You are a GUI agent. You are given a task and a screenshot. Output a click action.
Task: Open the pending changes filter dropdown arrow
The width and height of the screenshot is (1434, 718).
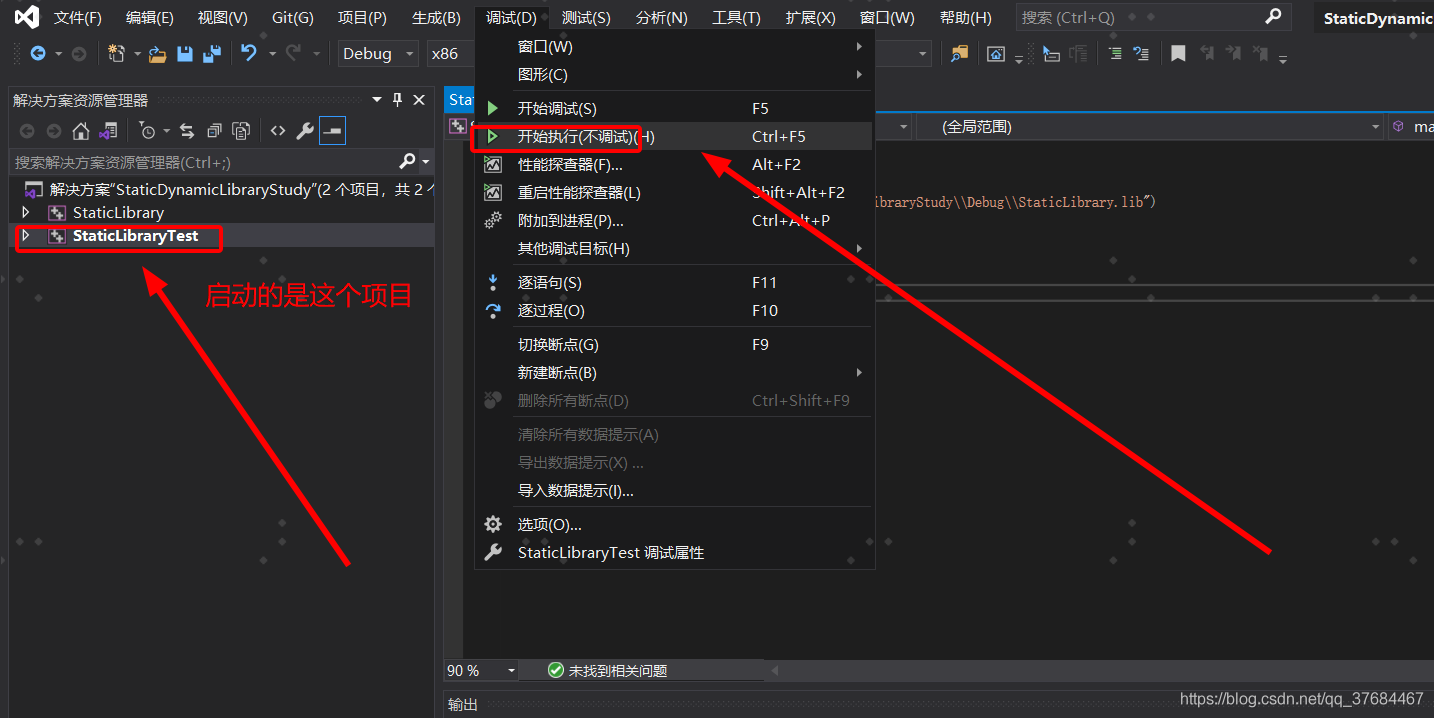point(167,131)
